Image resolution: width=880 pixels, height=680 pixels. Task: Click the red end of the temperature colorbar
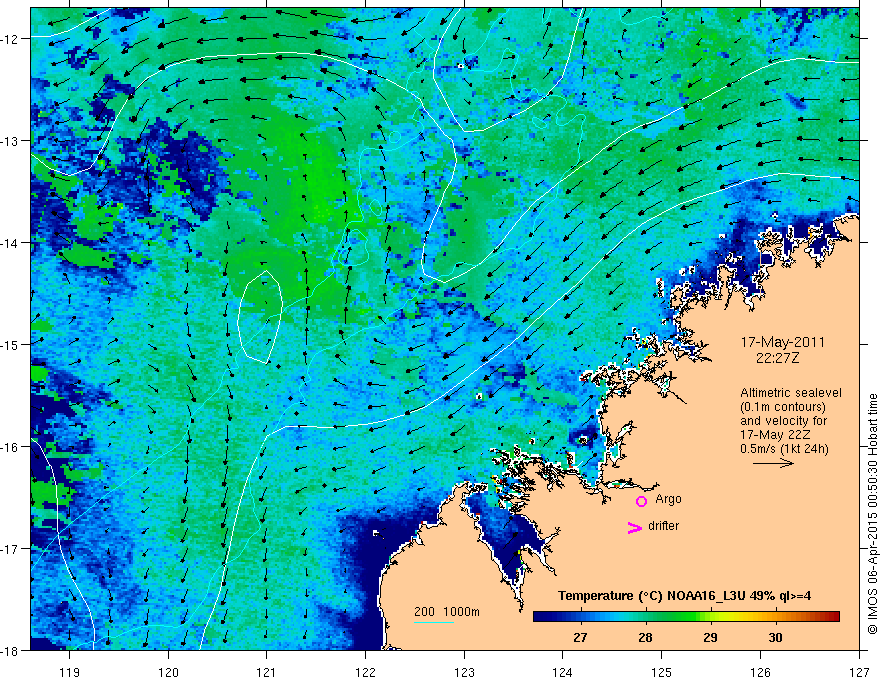coord(834,616)
